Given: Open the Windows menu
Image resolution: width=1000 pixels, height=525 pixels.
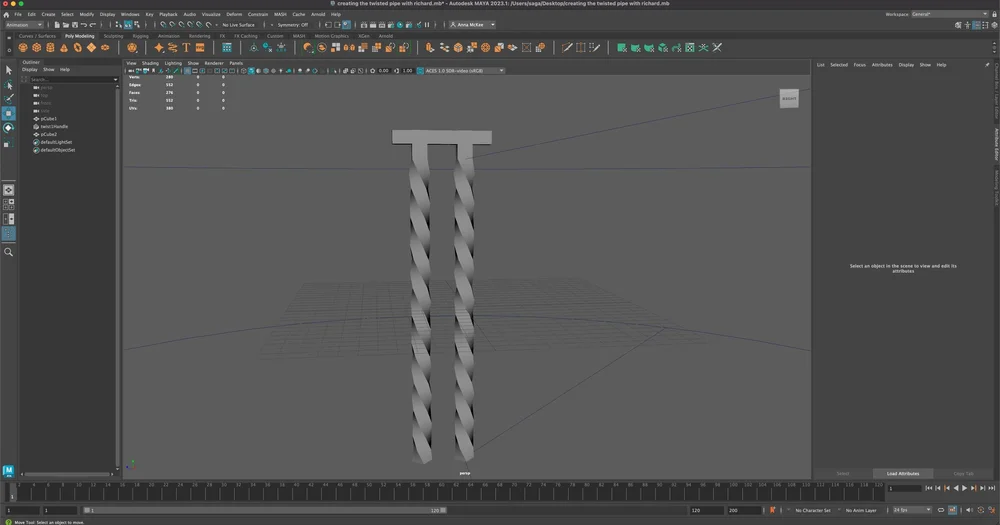Looking at the screenshot, I should click(x=129, y=14).
